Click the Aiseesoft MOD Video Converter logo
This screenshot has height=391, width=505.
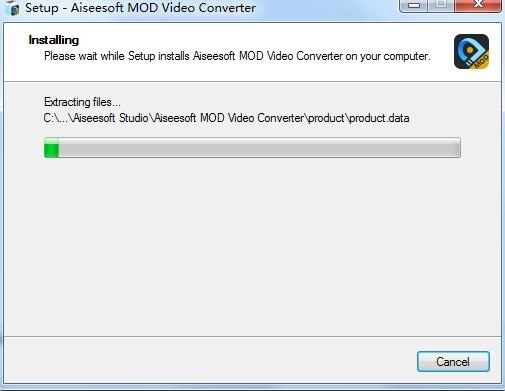[471, 52]
